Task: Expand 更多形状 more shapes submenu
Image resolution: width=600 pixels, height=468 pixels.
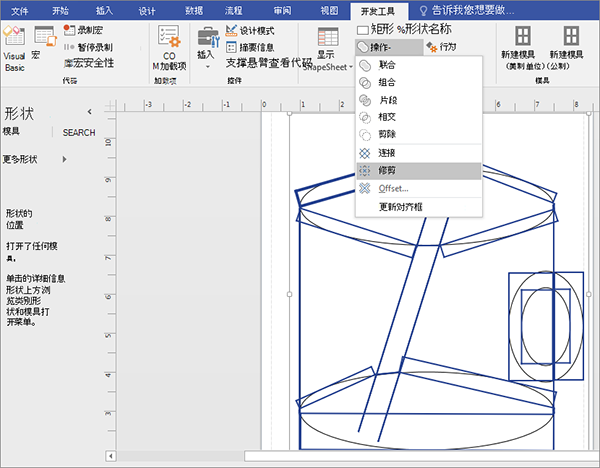Action: (x=36, y=159)
